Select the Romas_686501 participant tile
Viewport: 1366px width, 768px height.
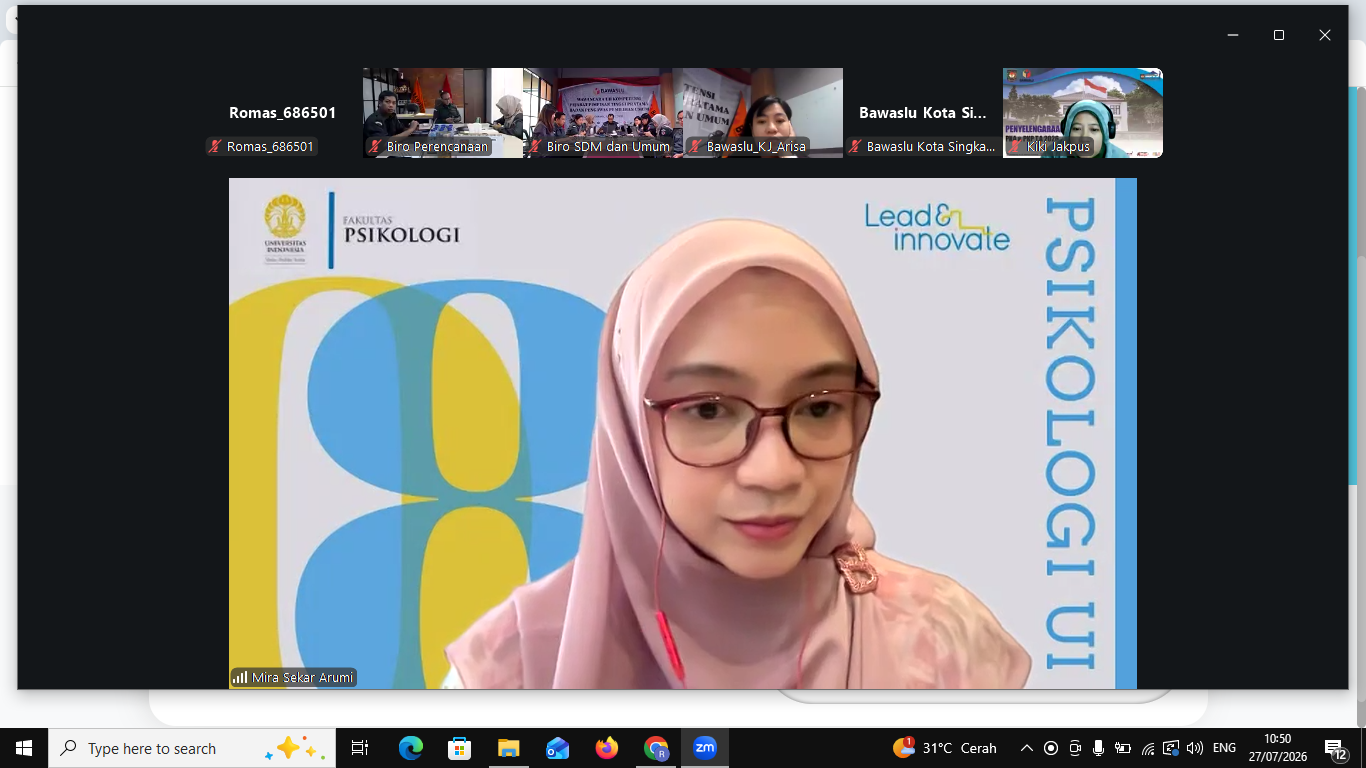click(x=282, y=113)
